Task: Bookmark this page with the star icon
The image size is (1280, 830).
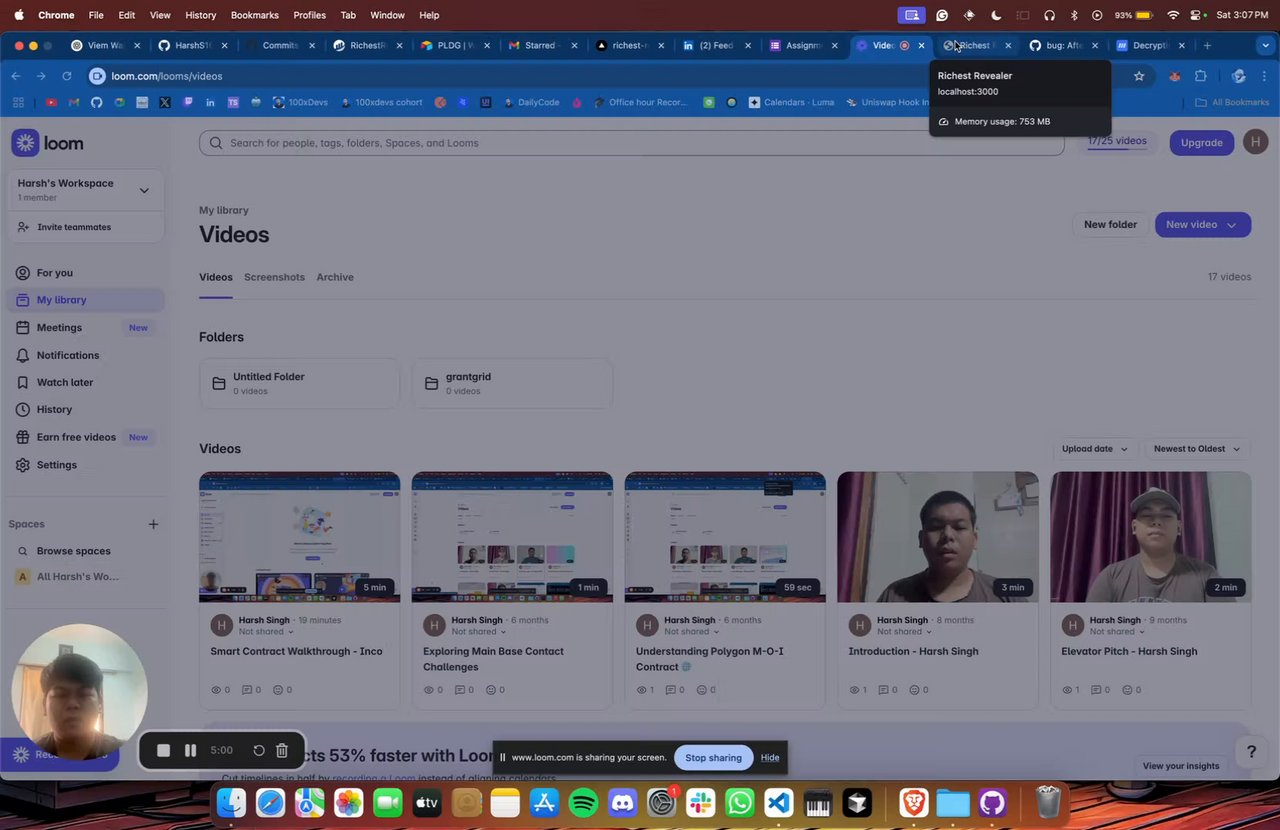Action: coord(1139,76)
